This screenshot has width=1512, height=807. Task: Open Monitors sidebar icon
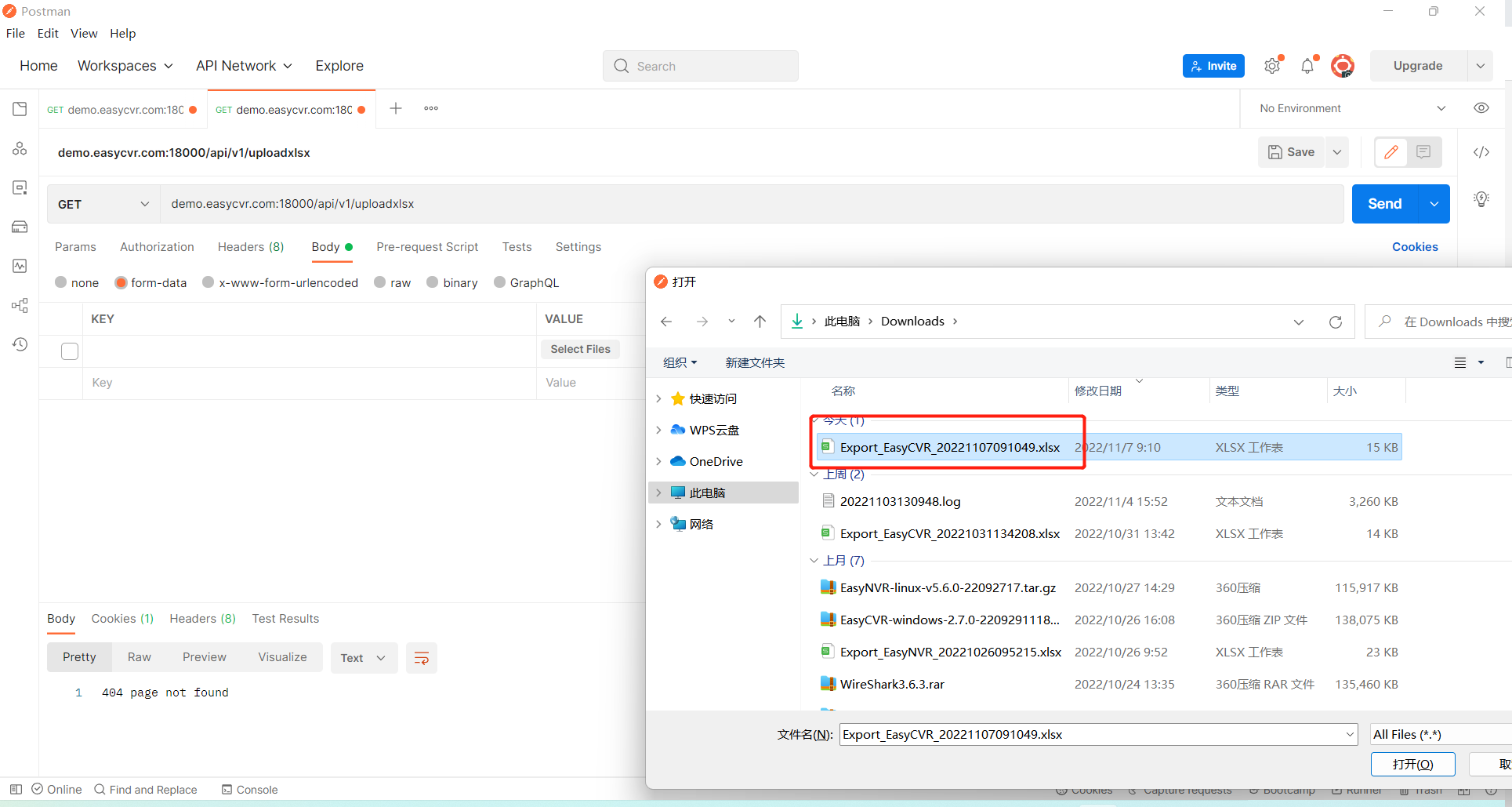pyautogui.click(x=20, y=266)
